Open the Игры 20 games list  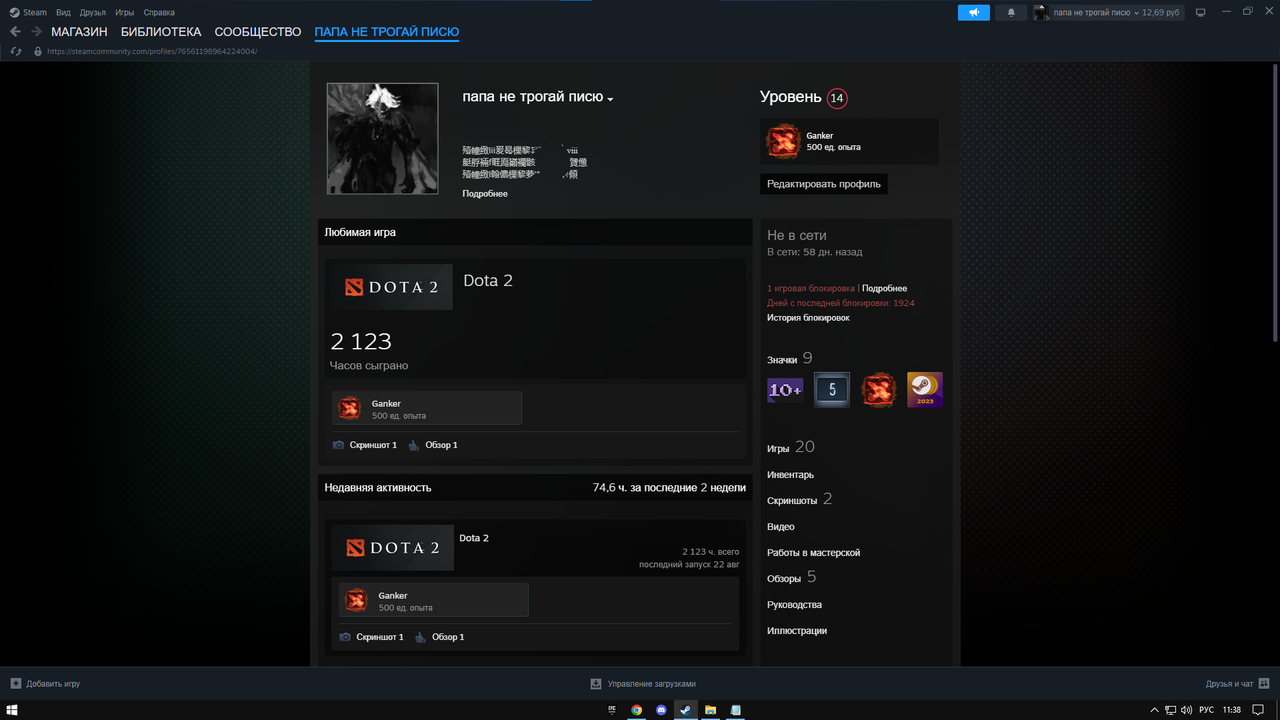pos(791,447)
